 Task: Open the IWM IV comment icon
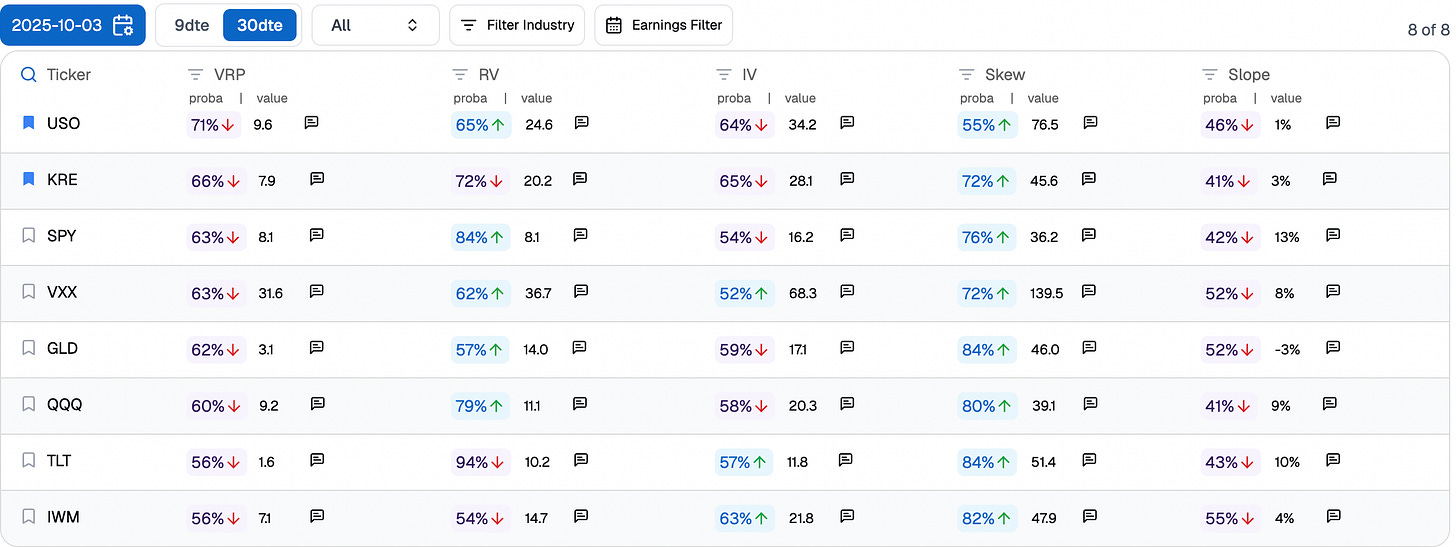point(847,516)
